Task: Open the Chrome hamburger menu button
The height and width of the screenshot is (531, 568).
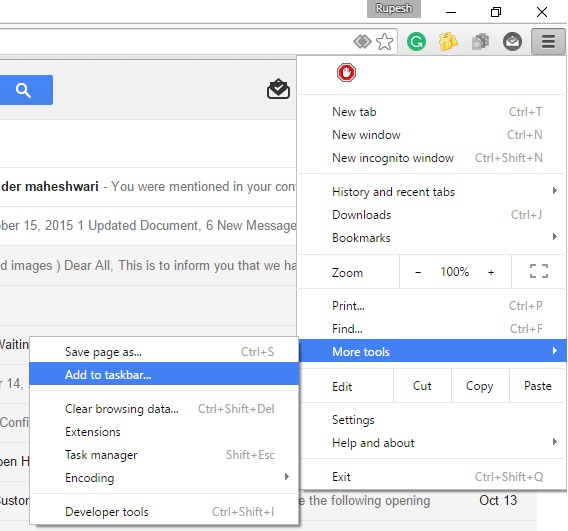Action: click(548, 42)
